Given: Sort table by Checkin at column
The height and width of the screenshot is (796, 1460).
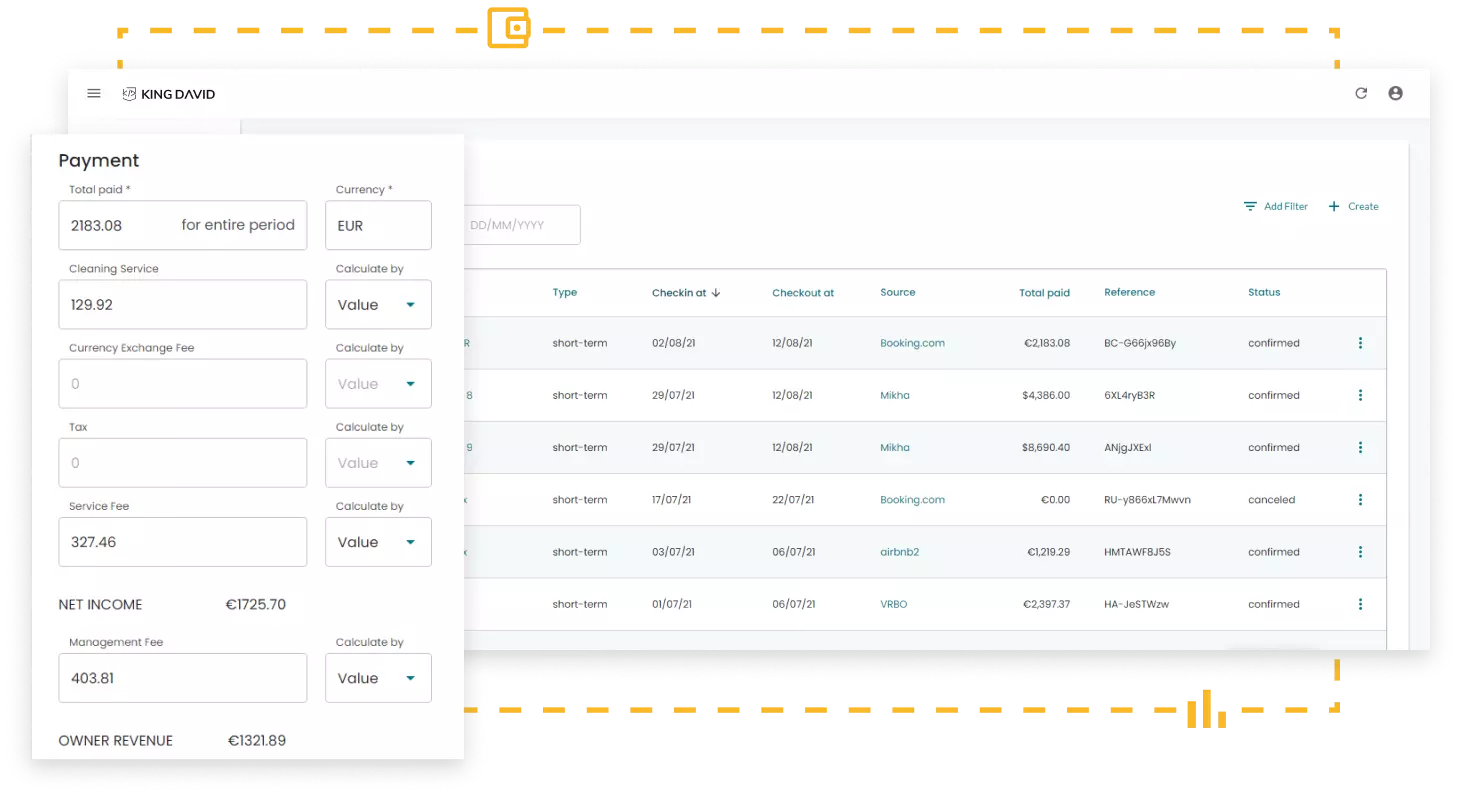Looking at the screenshot, I should point(686,293).
